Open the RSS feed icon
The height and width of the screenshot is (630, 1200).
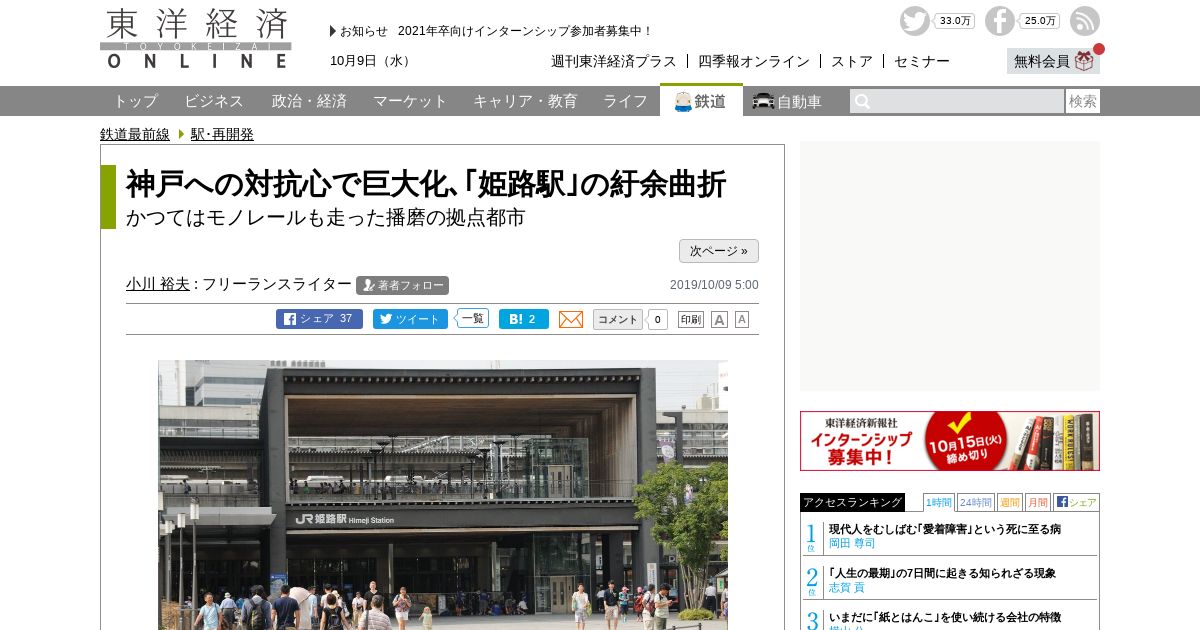coord(1085,21)
